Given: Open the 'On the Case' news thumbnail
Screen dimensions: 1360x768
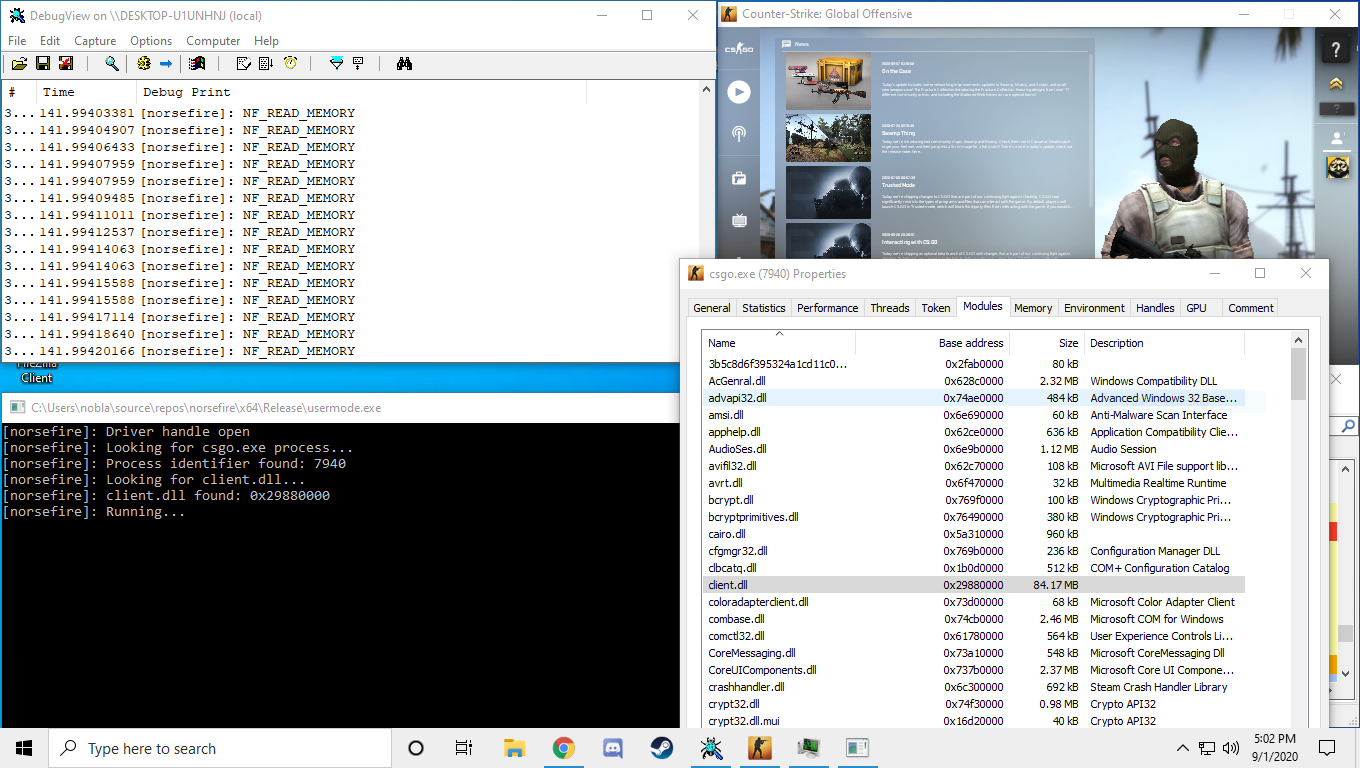Looking at the screenshot, I should click(x=829, y=80).
